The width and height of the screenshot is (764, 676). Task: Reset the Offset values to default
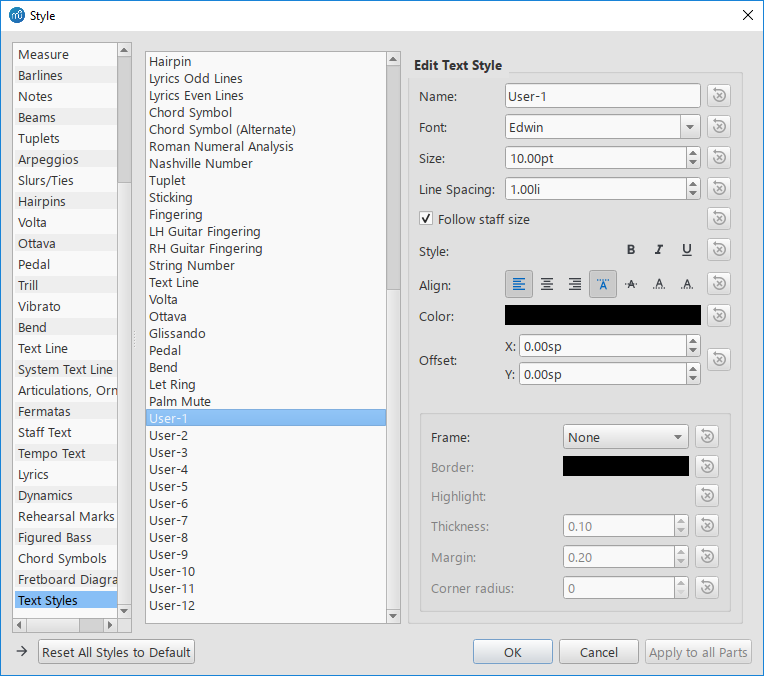click(719, 360)
